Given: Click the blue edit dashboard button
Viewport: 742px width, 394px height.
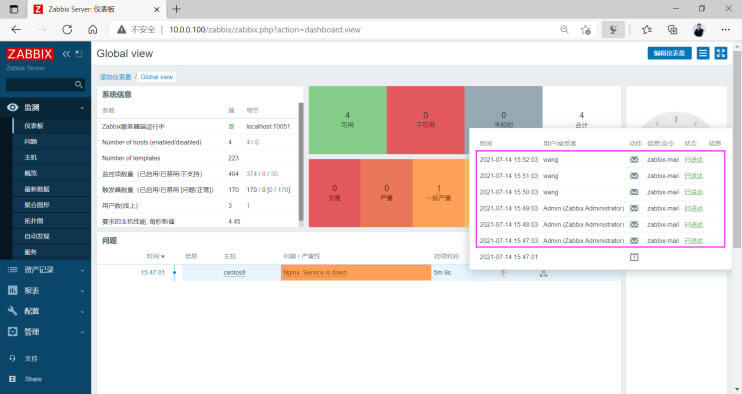Looking at the screenshot, I should click(669, 53).
